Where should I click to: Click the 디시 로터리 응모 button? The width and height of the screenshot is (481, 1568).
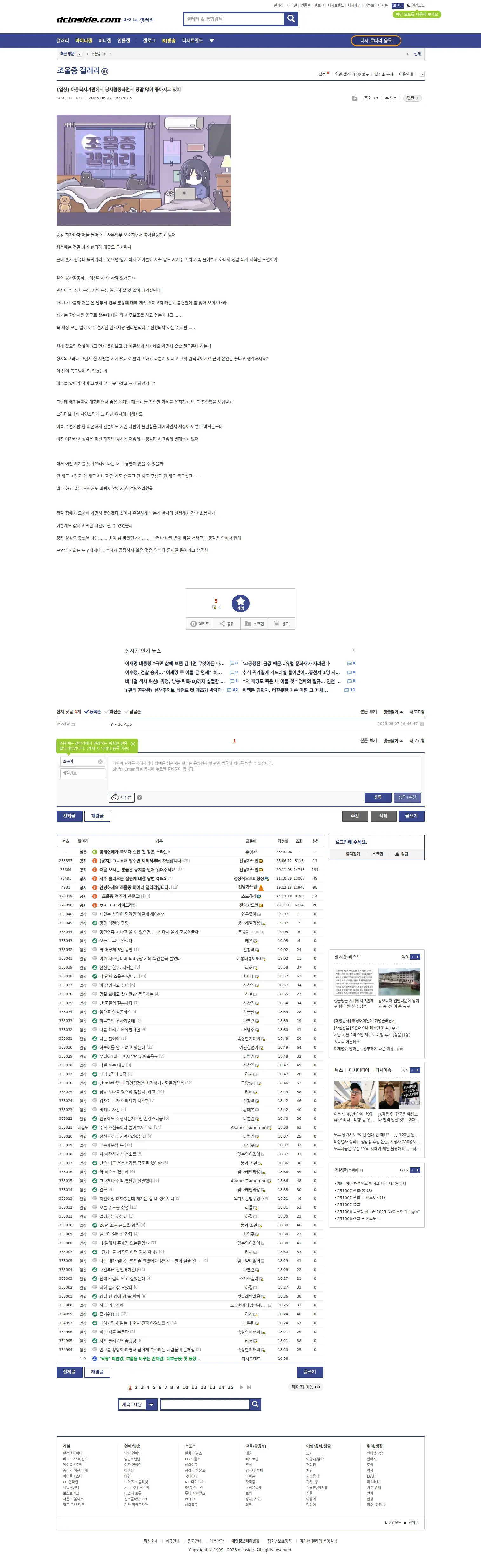pos(376,41)
